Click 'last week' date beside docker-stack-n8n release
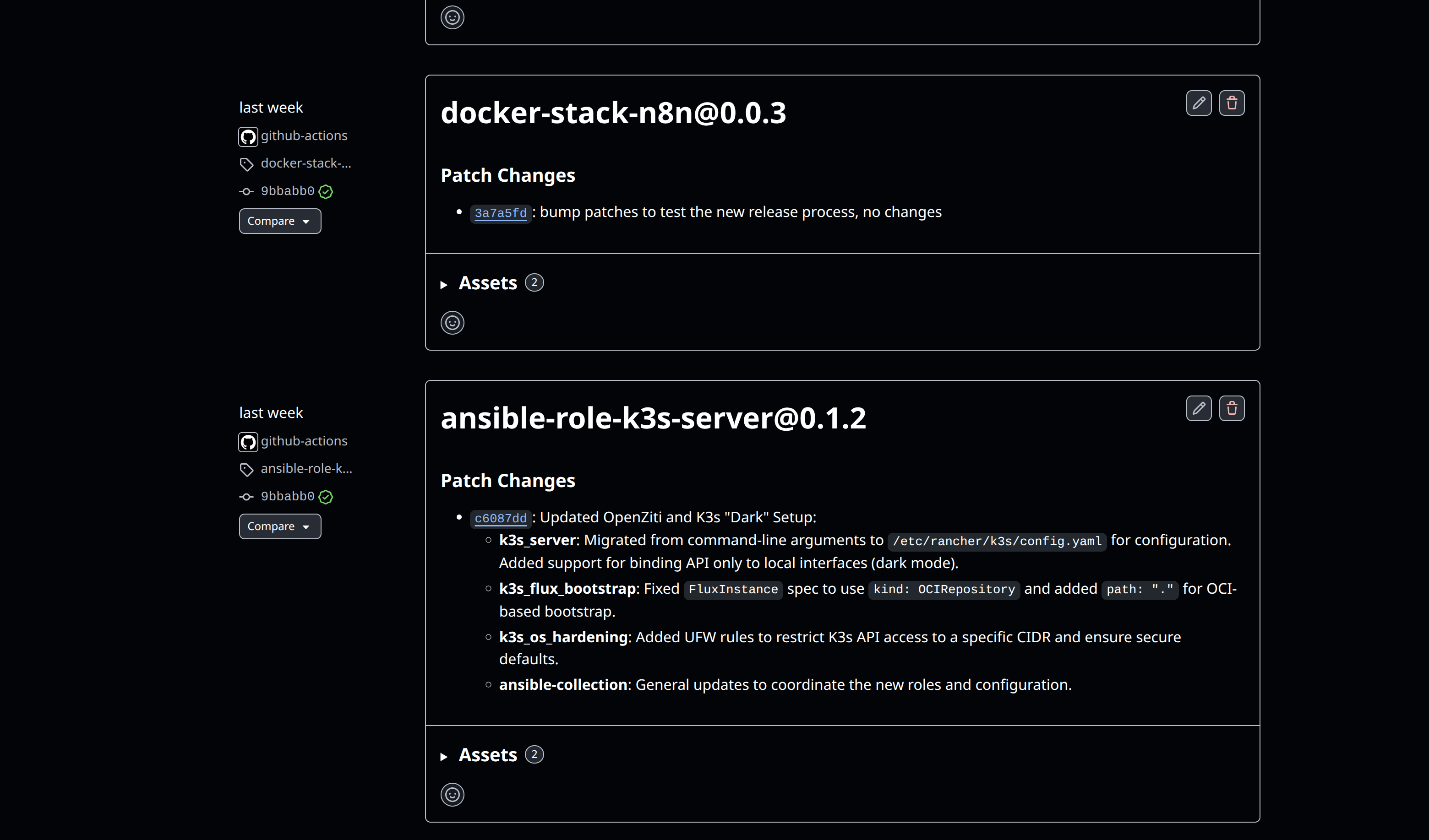Screen dimensions: 1429x840 [271, 108]
